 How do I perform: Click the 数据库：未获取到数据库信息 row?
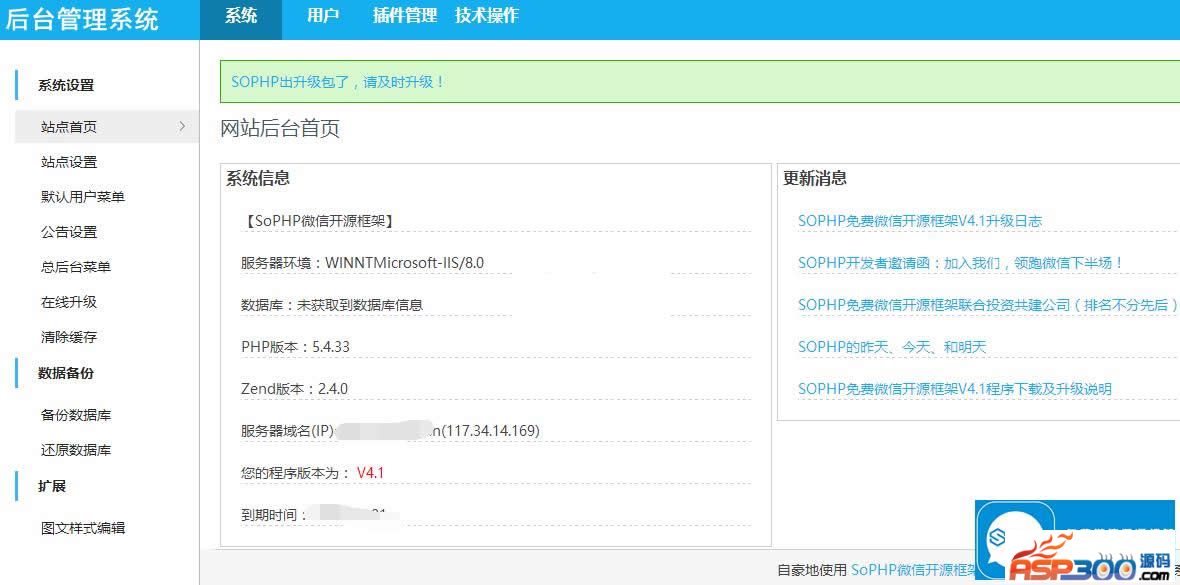[495, 305]
